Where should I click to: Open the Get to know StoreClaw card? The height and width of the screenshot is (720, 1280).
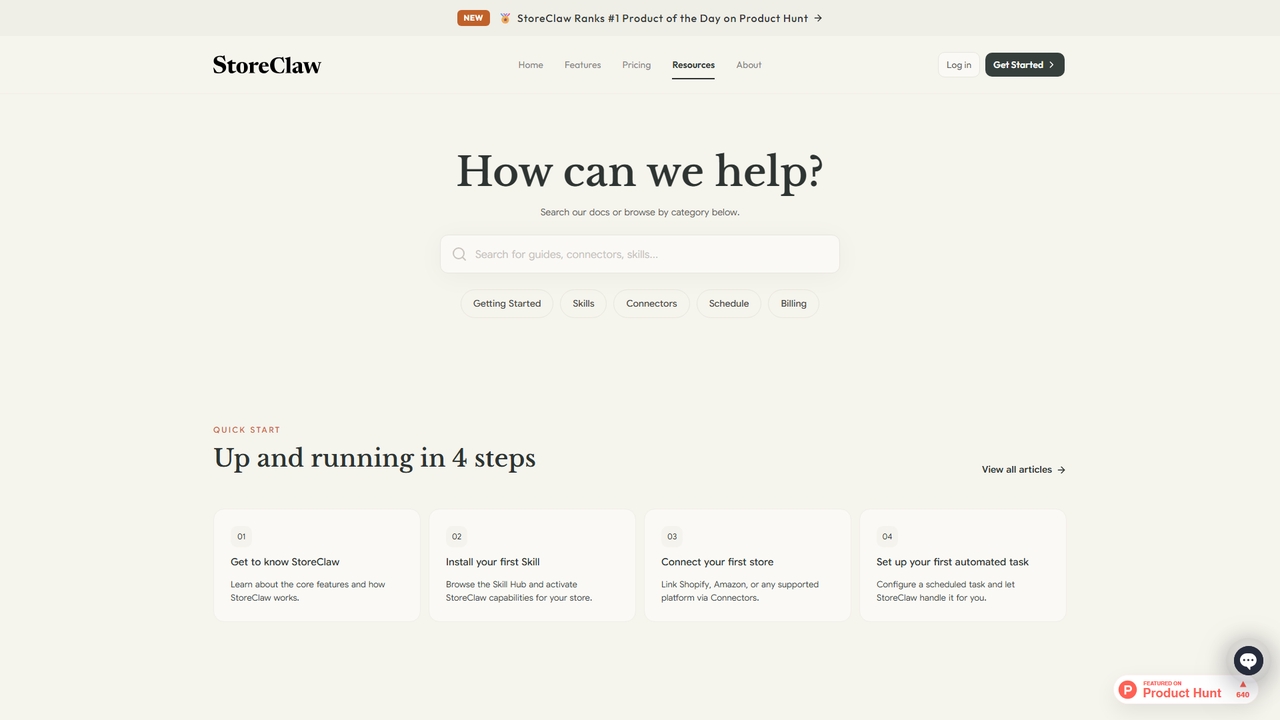[317, 565]
